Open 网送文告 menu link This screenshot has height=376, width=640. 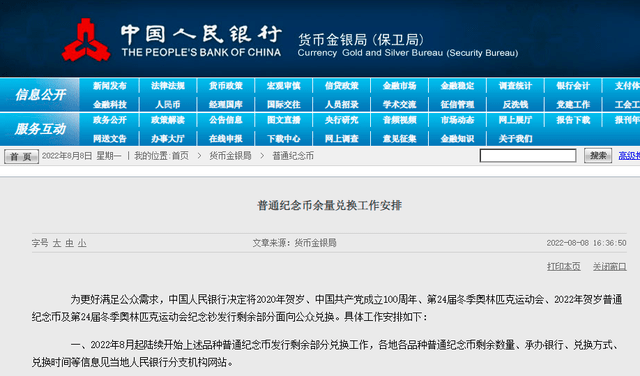pos(110,139)
